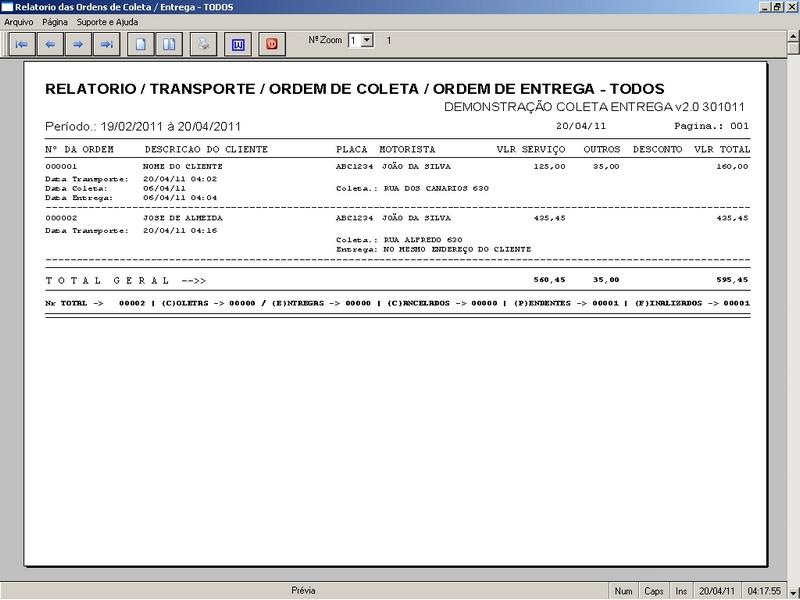The height and width of the screenshot is (600, 800).
Task: Click the status bar date 20/04/11
Action: (x=717, y=591)
